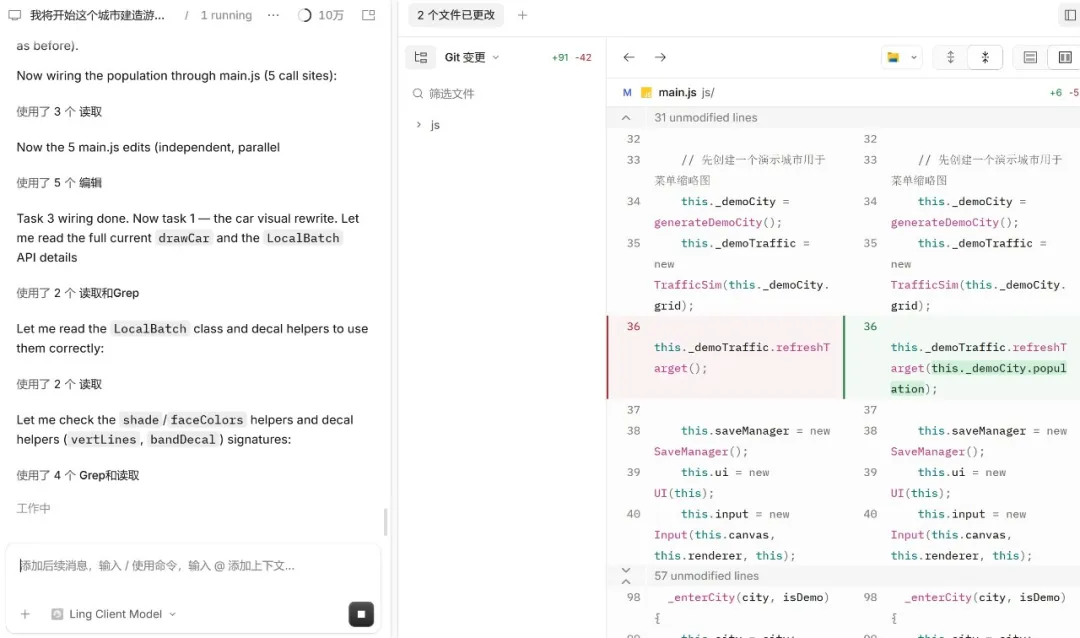Go to previous change with left arrow
Screen dimensions: 1080x638
[x=628, y=57]
